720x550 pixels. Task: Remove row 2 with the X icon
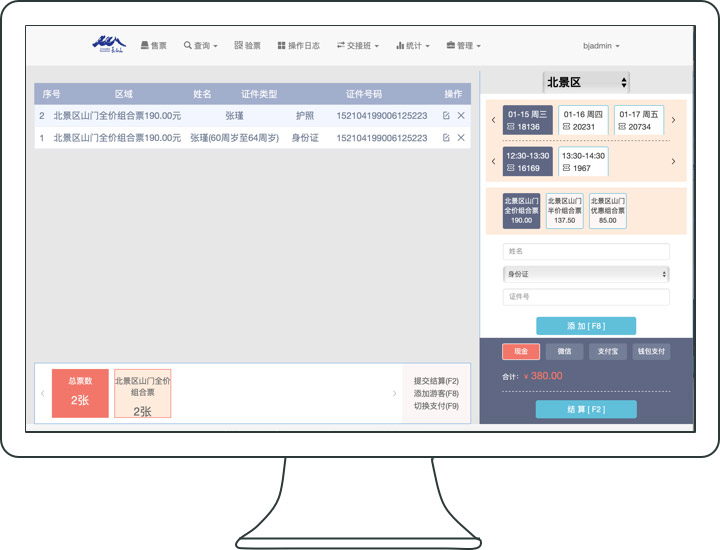click(x=461, y=116)
